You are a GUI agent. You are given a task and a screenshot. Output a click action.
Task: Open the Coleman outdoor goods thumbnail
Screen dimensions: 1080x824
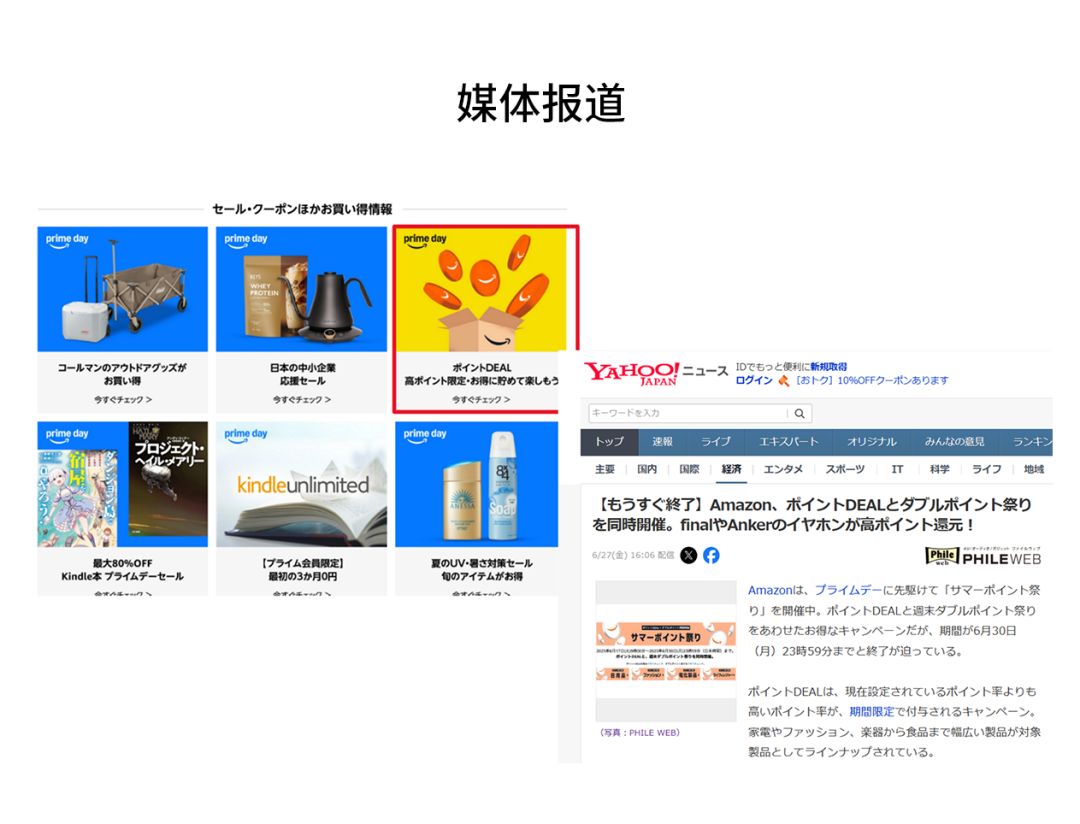(123, 289)
